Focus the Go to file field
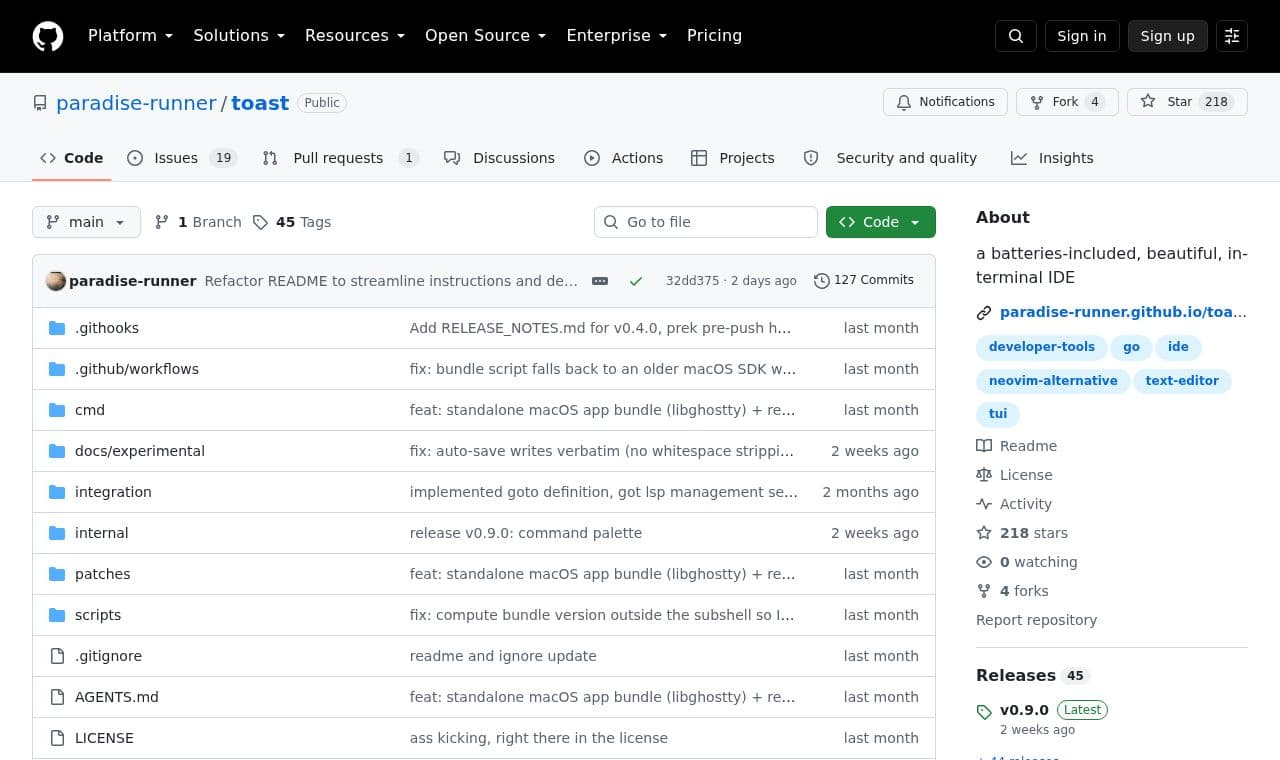Screen dimensions: 1280x760 (x=706, y=222)
